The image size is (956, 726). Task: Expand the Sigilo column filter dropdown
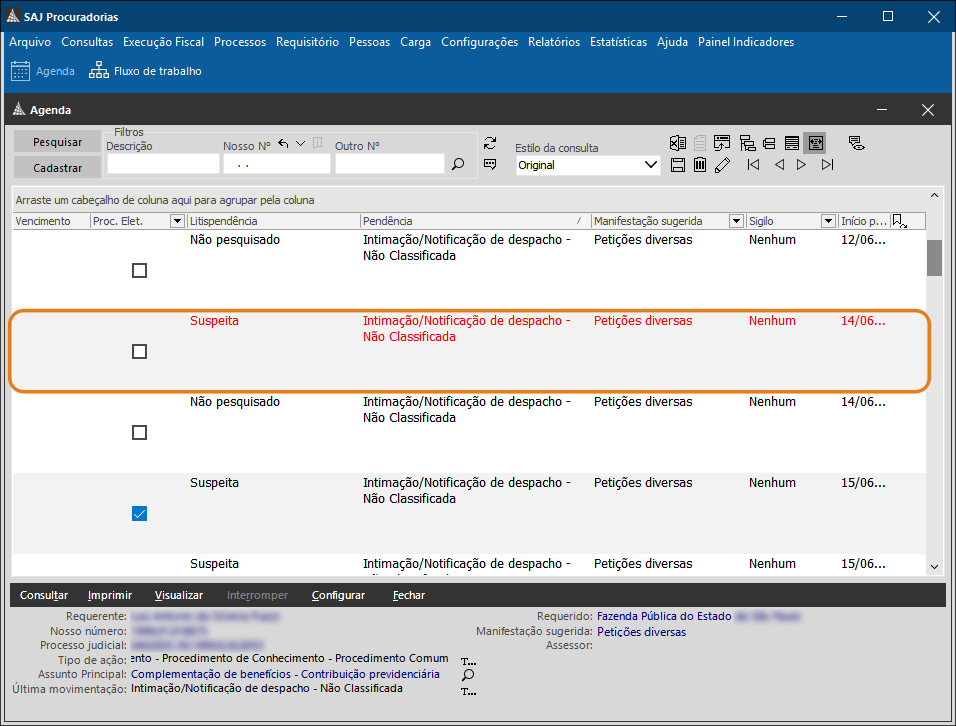828,221
